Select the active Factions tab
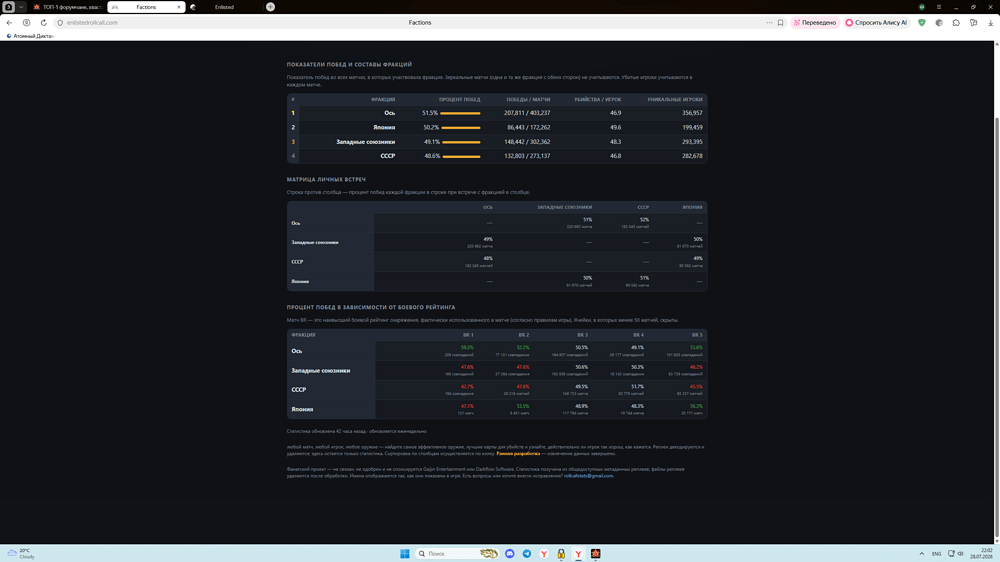The width and height of the screenshot is (1000, 562). (146, 7)
